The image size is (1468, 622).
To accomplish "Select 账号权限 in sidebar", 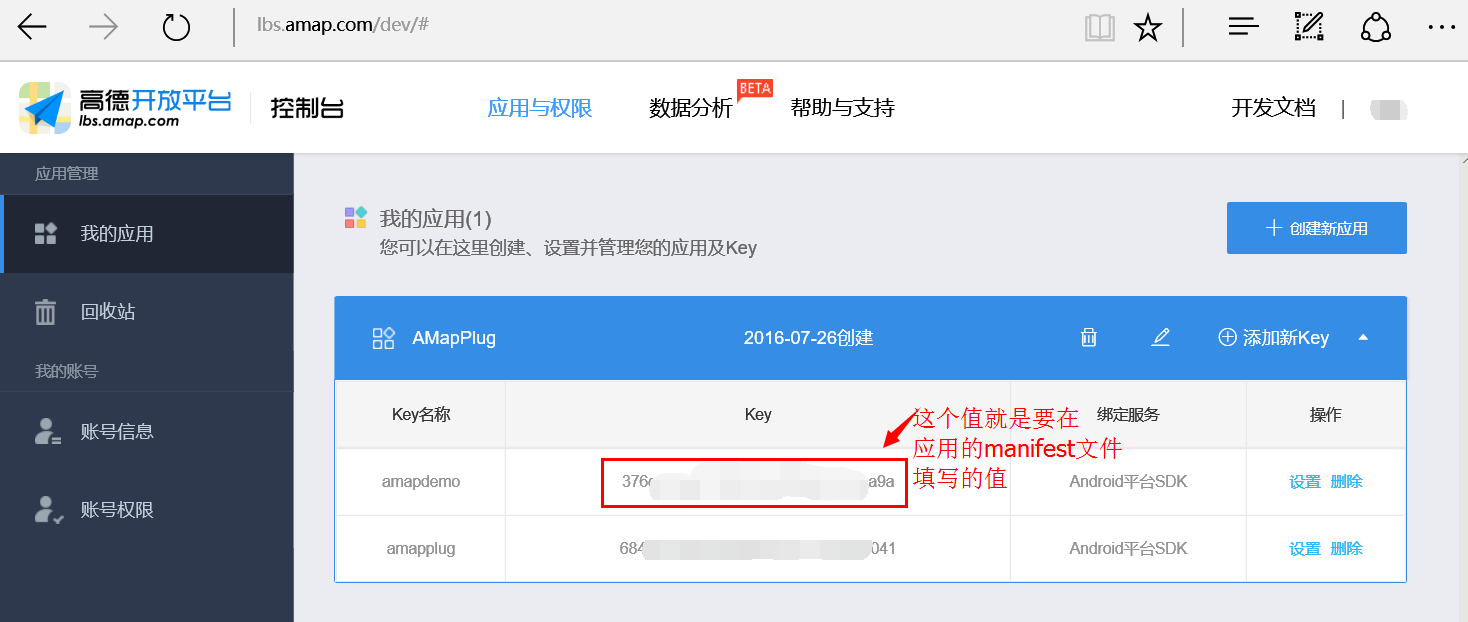I will 147,510.
